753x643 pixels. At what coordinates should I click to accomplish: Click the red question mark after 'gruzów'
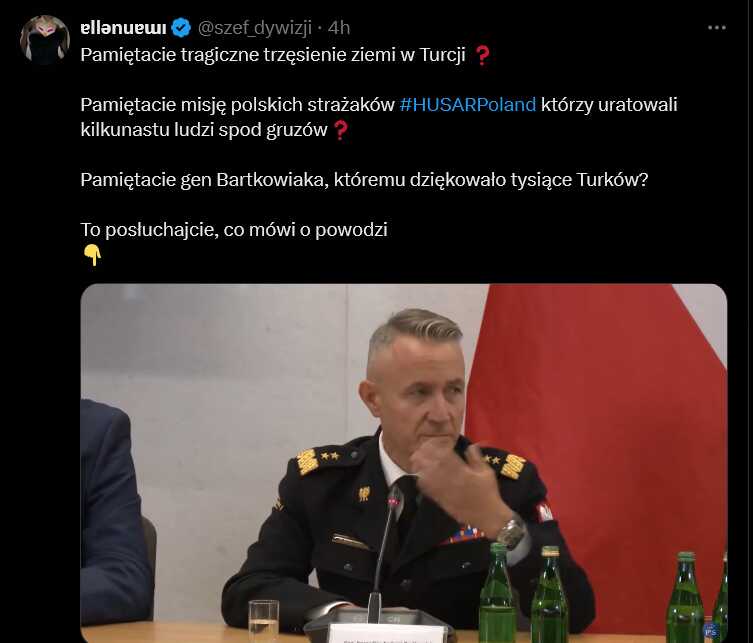[340, 130]
